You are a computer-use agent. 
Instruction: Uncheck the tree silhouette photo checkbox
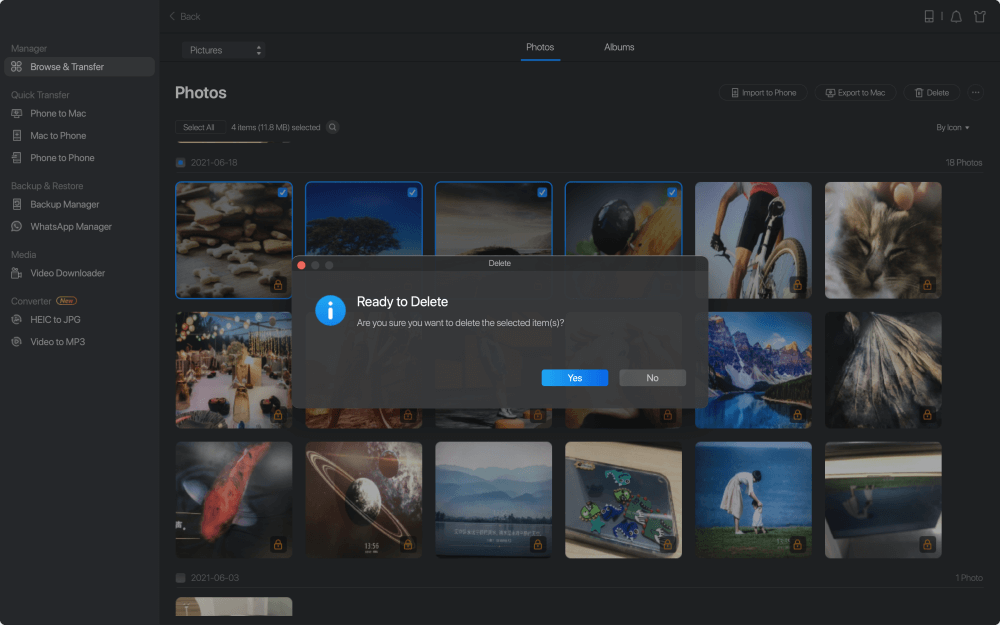[x=413, y=192]
